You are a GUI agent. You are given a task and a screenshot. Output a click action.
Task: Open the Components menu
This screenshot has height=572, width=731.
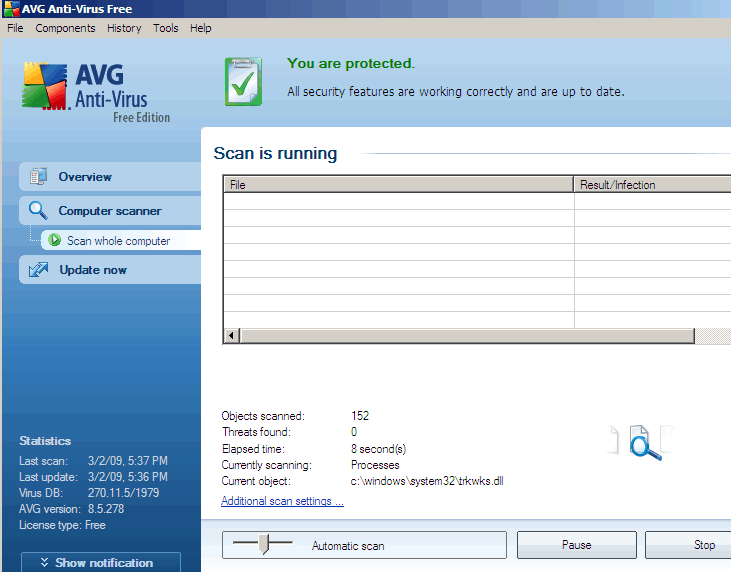(65, 28)
